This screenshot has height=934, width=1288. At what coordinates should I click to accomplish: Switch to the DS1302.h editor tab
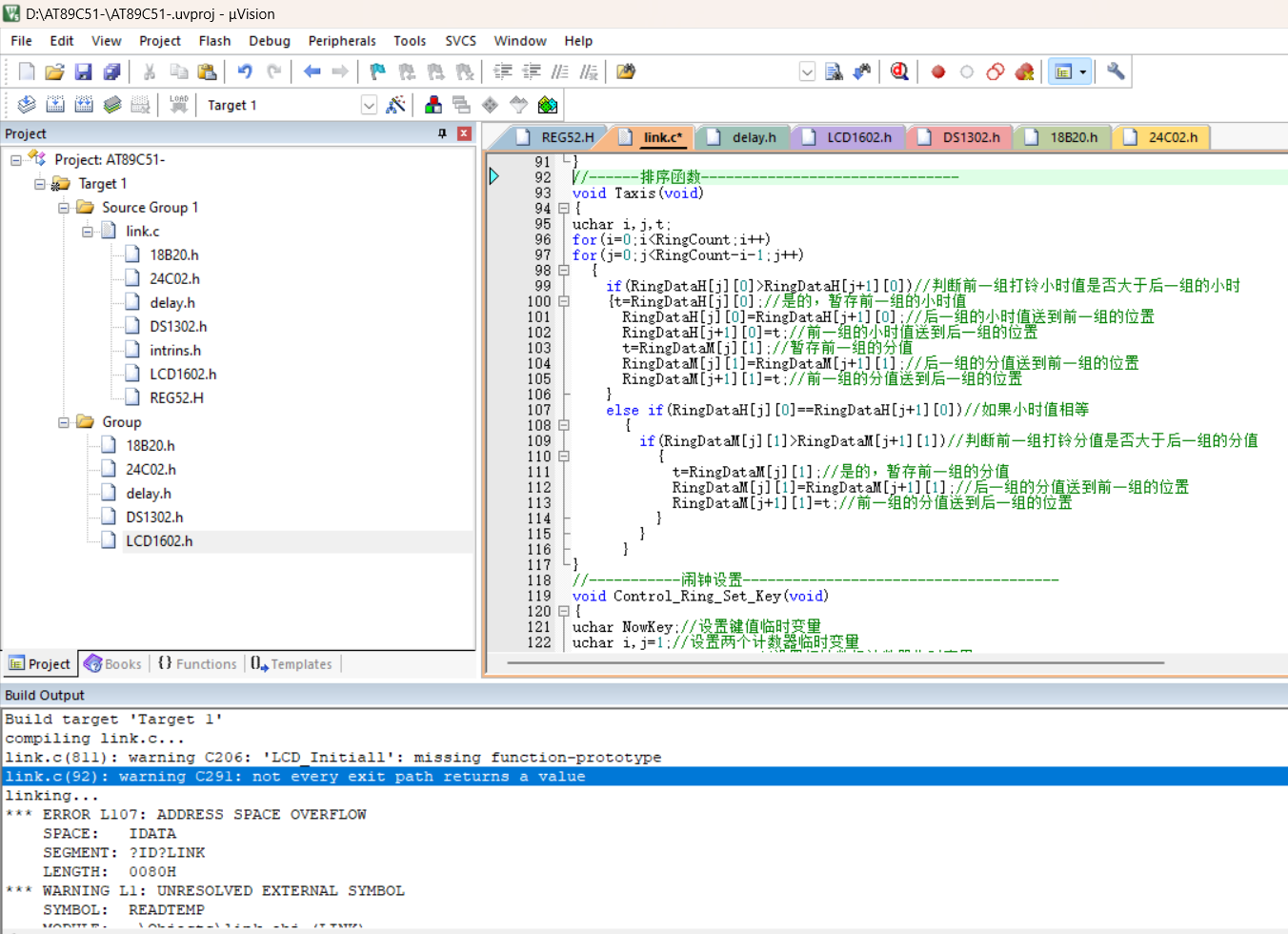[960, 137]
